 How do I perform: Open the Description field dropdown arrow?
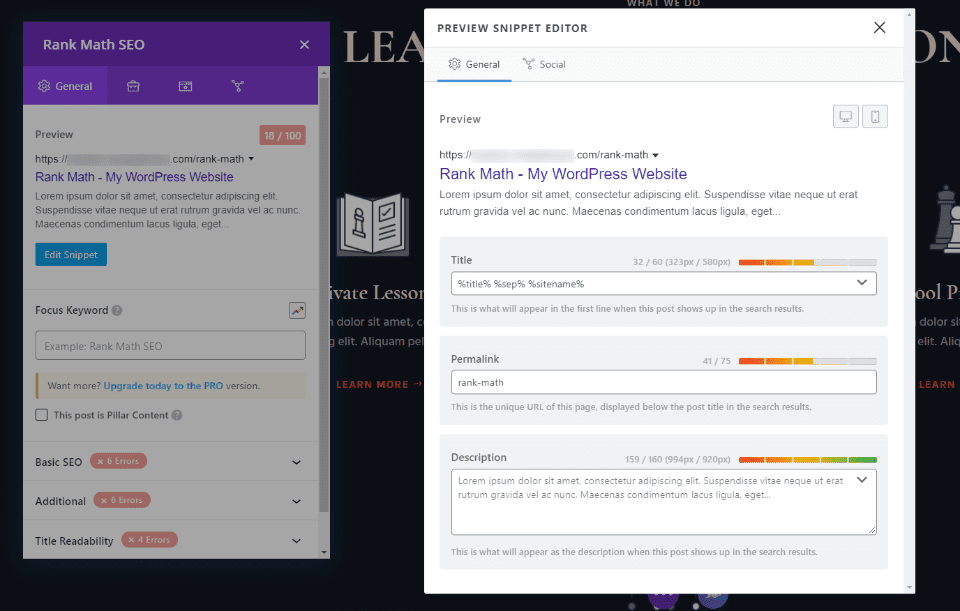861,481
